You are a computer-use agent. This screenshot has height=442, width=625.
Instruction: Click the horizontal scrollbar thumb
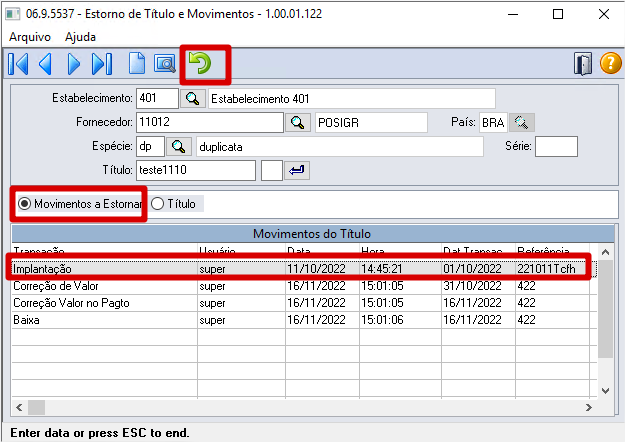coord(36,407)
